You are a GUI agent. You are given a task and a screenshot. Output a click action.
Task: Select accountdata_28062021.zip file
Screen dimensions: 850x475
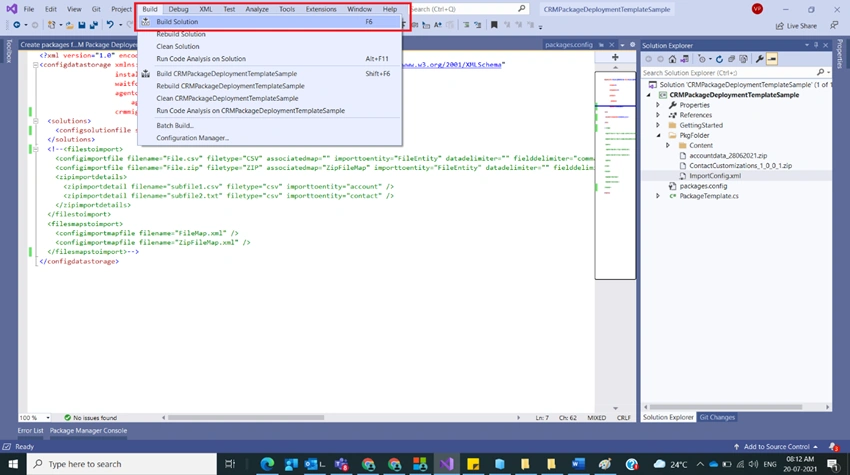(x=728, y=156)
